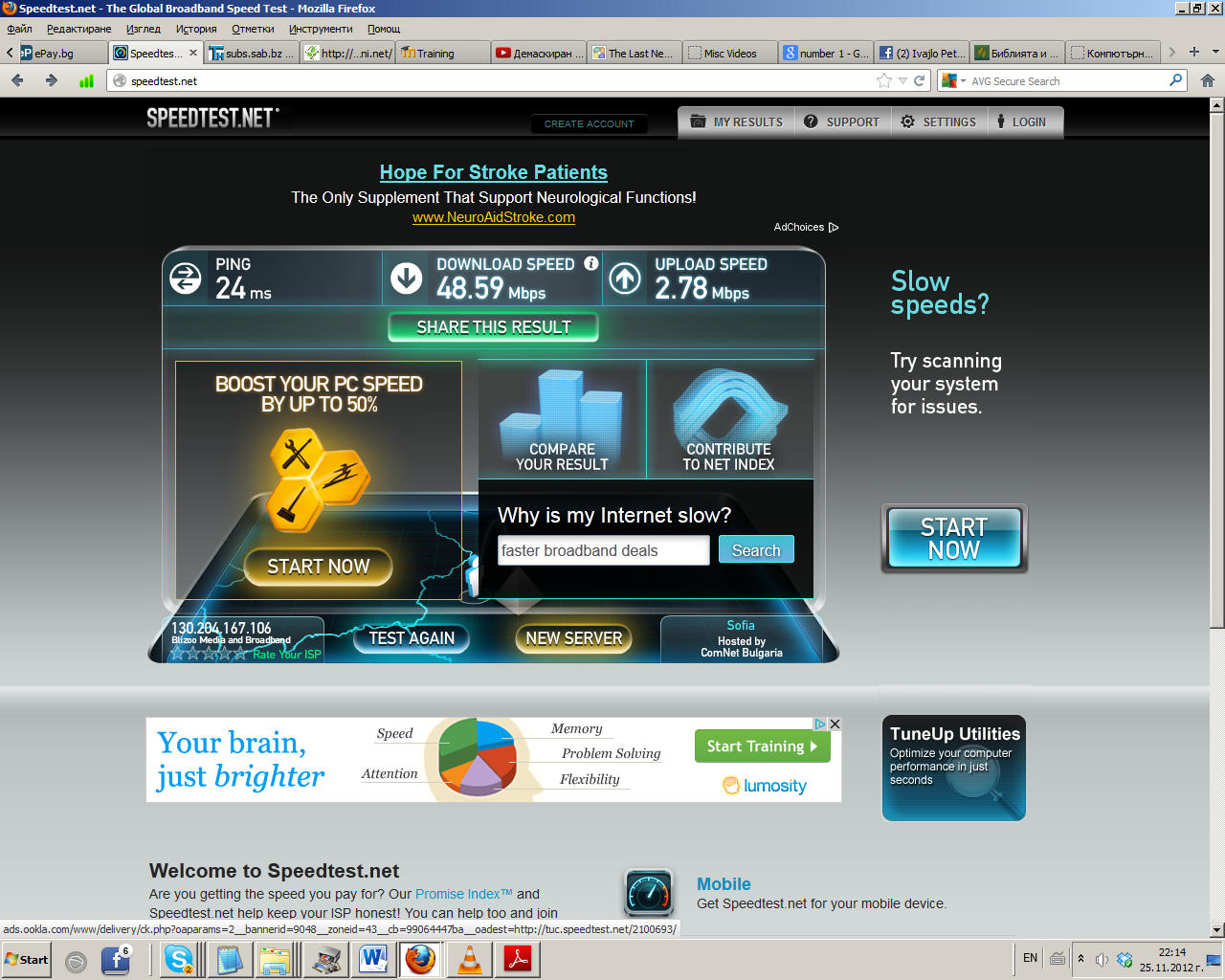Click the Mobile speedometer icon
The height and width of the screenshot is (980, 1225).
[x=649, y=893]
